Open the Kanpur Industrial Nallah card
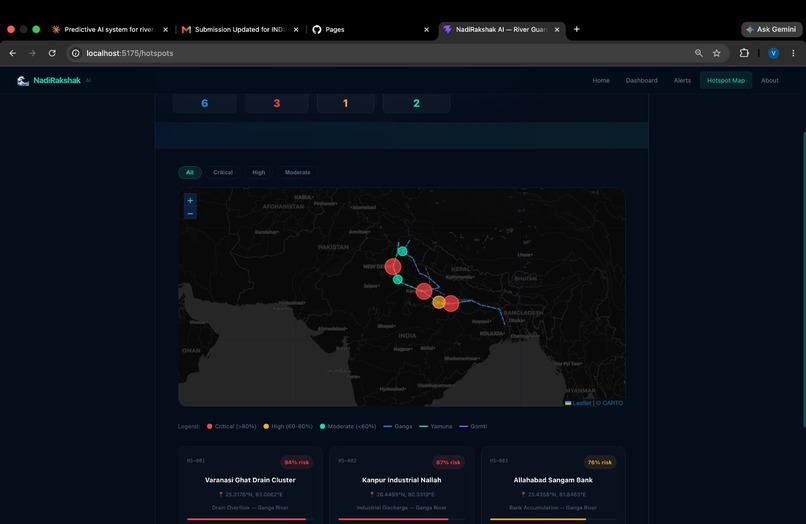The image size is (806, 524). (401, 485)
